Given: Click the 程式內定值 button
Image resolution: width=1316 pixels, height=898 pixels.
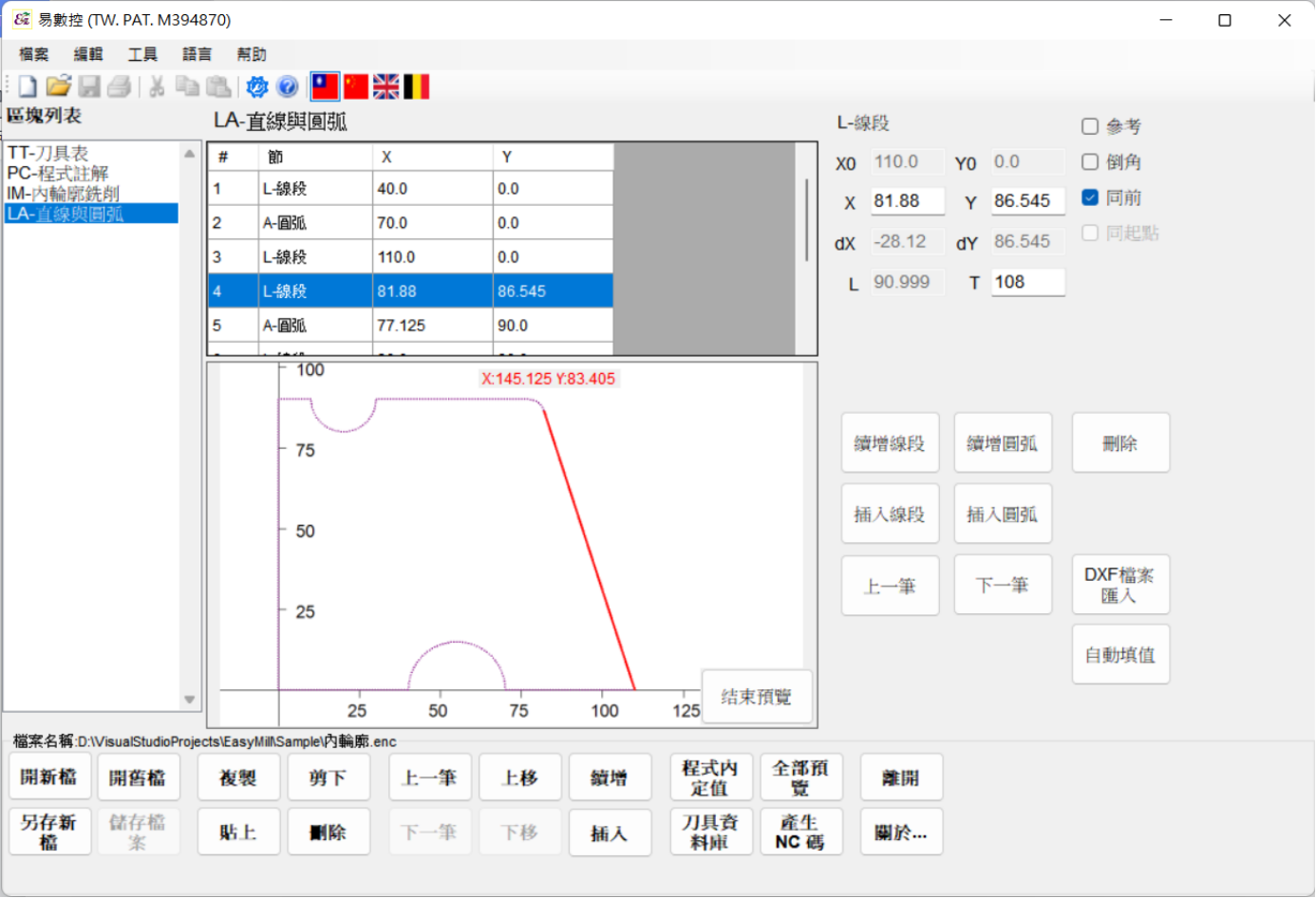Looking at the screenshot, I should click(x=710, y=777).
